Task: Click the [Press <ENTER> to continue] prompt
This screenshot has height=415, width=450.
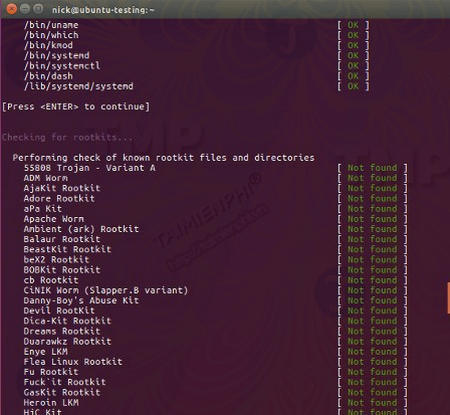Action: [x=76, y=107]
